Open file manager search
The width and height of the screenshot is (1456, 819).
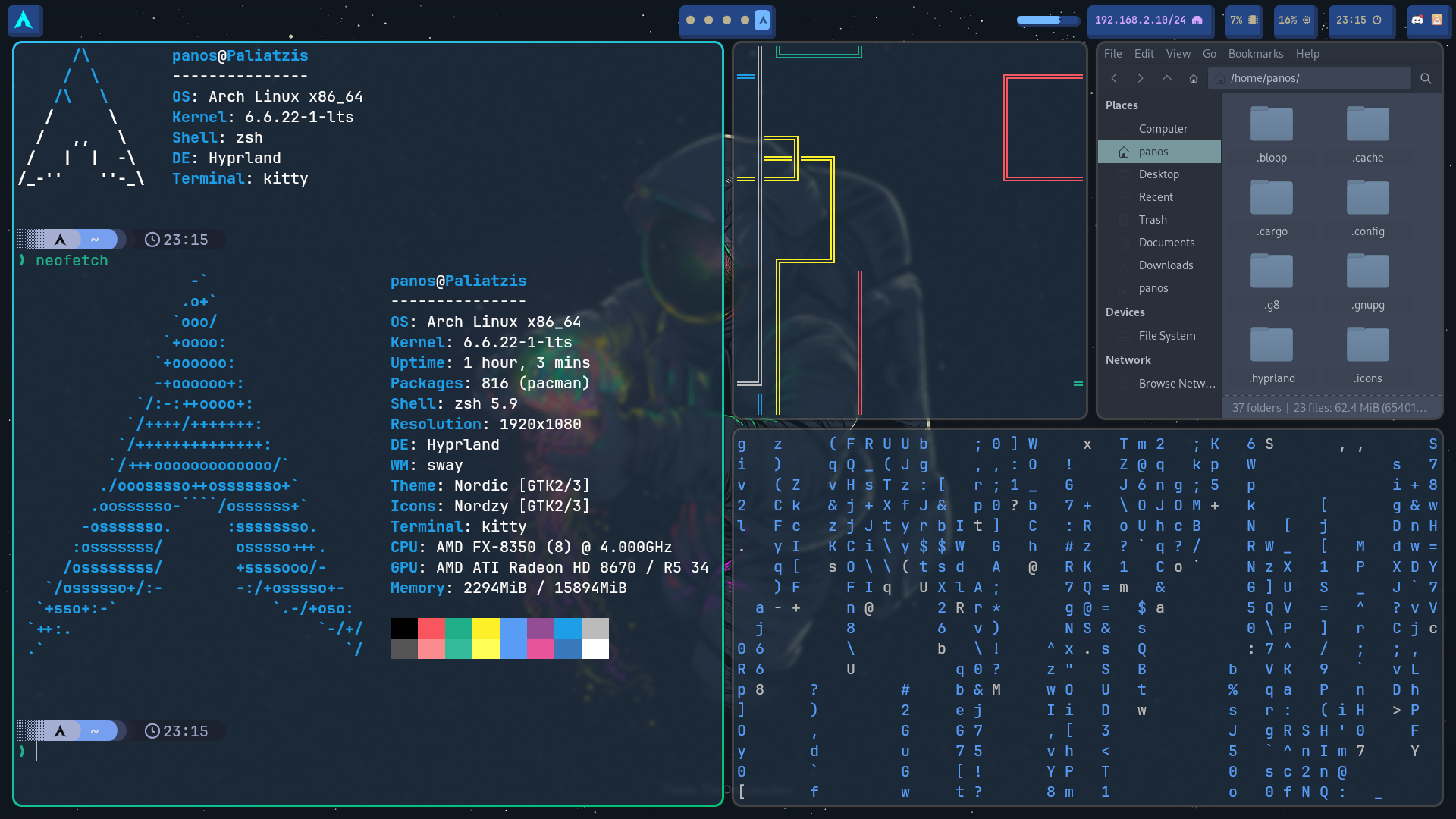tap(1426, 78)
